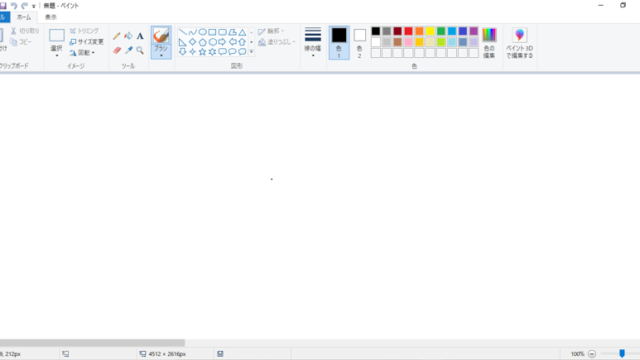
Task: Select Color 2 background box
Action: pos(360,43)
